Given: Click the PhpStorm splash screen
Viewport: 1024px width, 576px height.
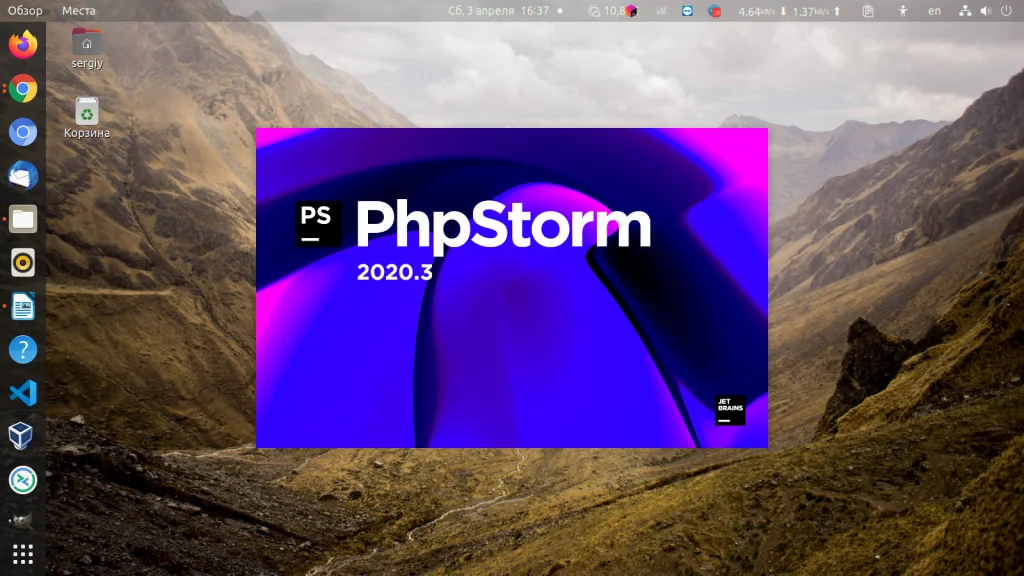Looking at the screenshot, I should (512, 288).
